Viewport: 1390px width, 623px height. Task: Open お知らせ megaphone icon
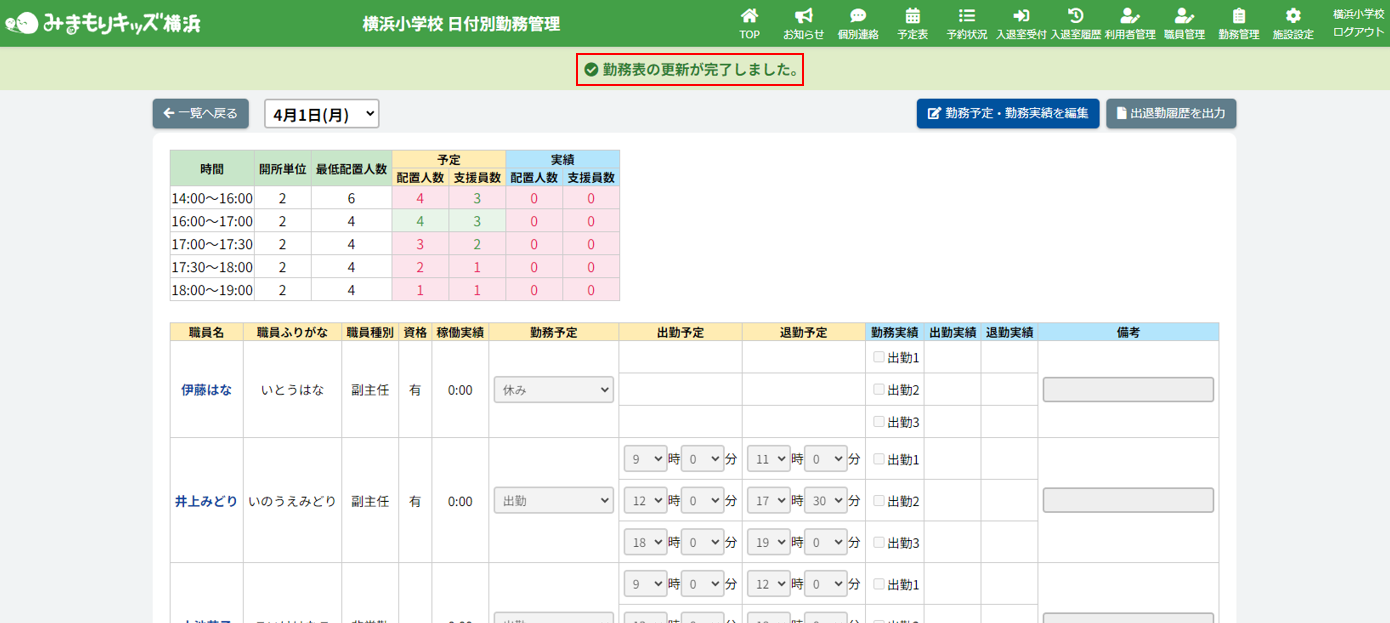[803, 17]
